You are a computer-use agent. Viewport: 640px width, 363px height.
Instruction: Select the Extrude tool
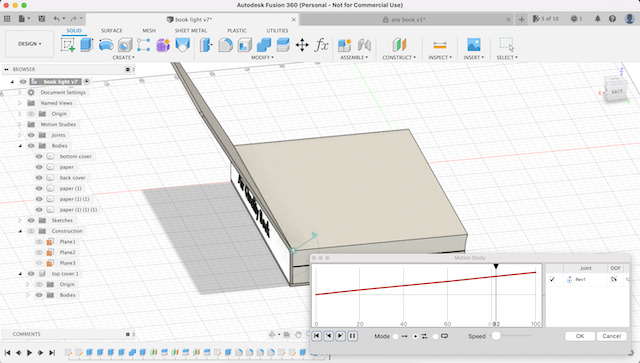[87, 45]
